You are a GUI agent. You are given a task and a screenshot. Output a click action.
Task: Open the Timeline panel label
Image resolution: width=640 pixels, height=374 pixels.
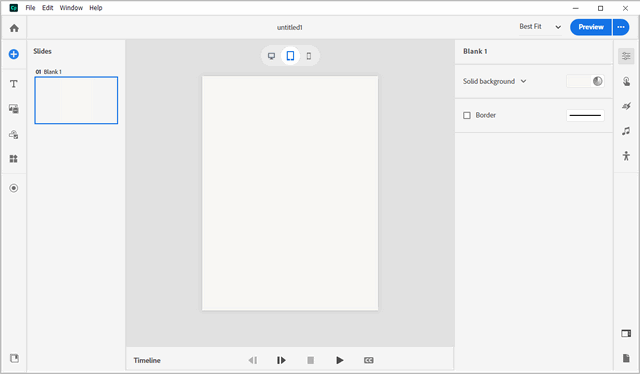coord(147,360)
